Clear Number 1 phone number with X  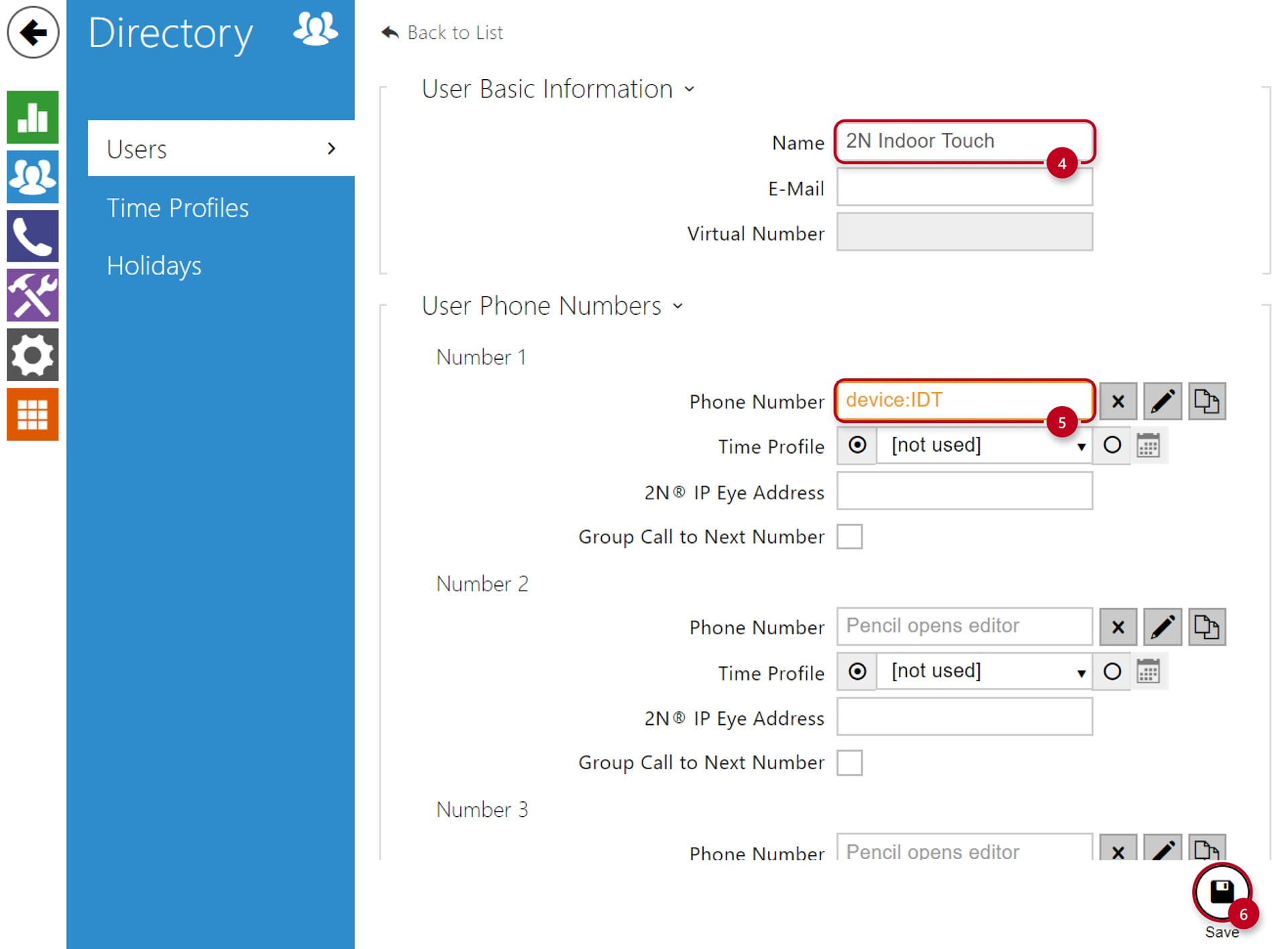click(1118, 401)
